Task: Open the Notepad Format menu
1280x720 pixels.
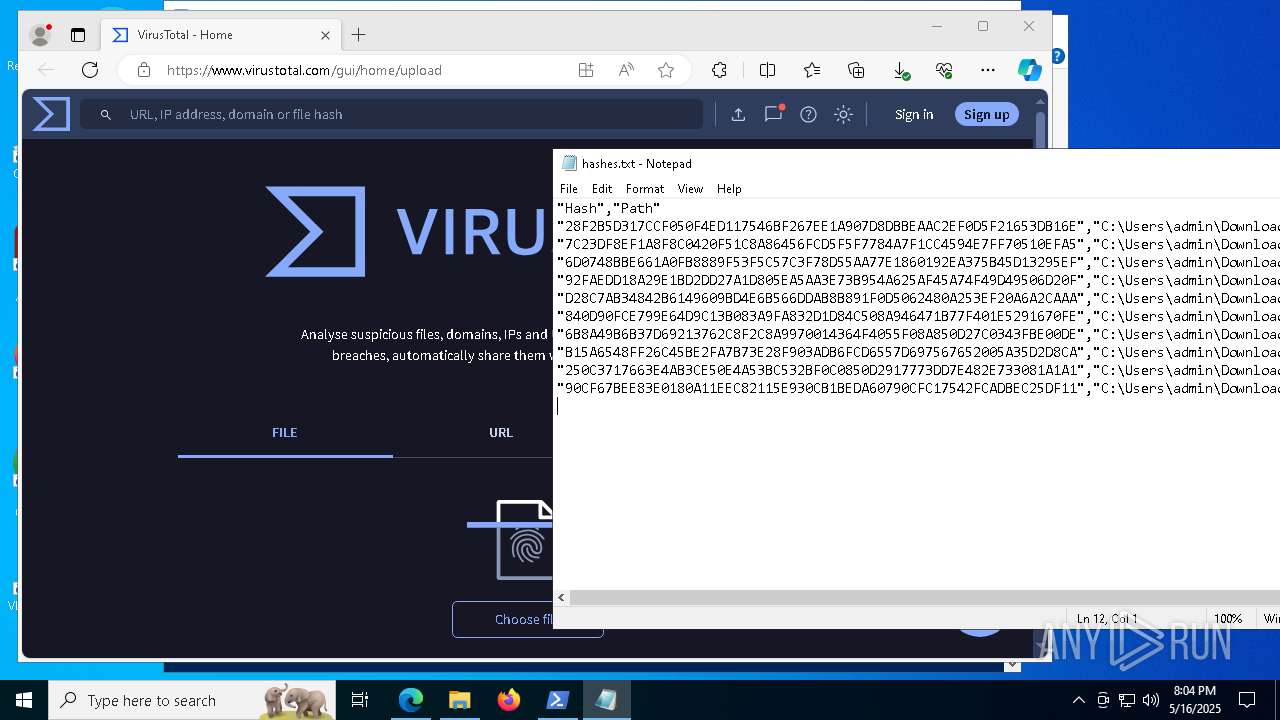Action: pos(645,188)
